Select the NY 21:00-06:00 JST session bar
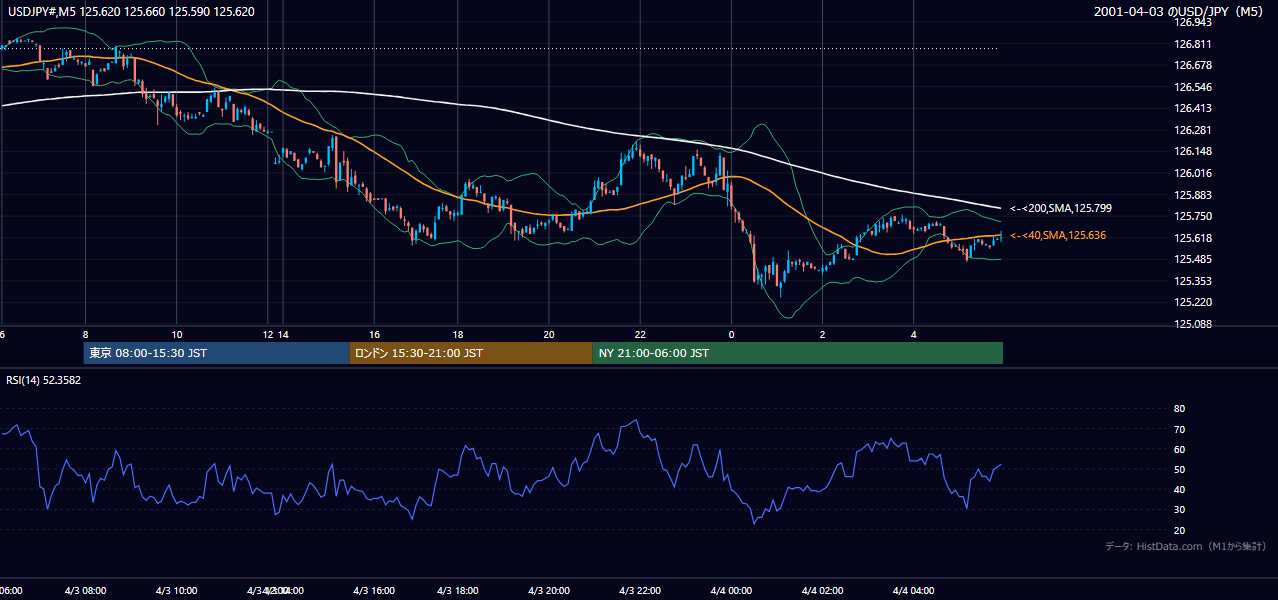This screenshot has height=600, width=1278. 798,353
